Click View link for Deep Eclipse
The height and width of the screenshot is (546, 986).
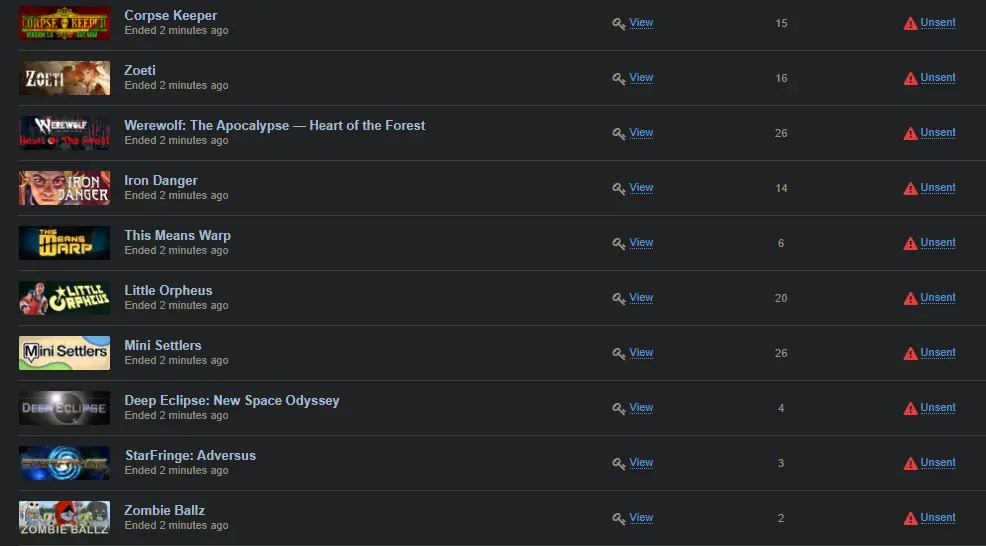tap(641, 408)
